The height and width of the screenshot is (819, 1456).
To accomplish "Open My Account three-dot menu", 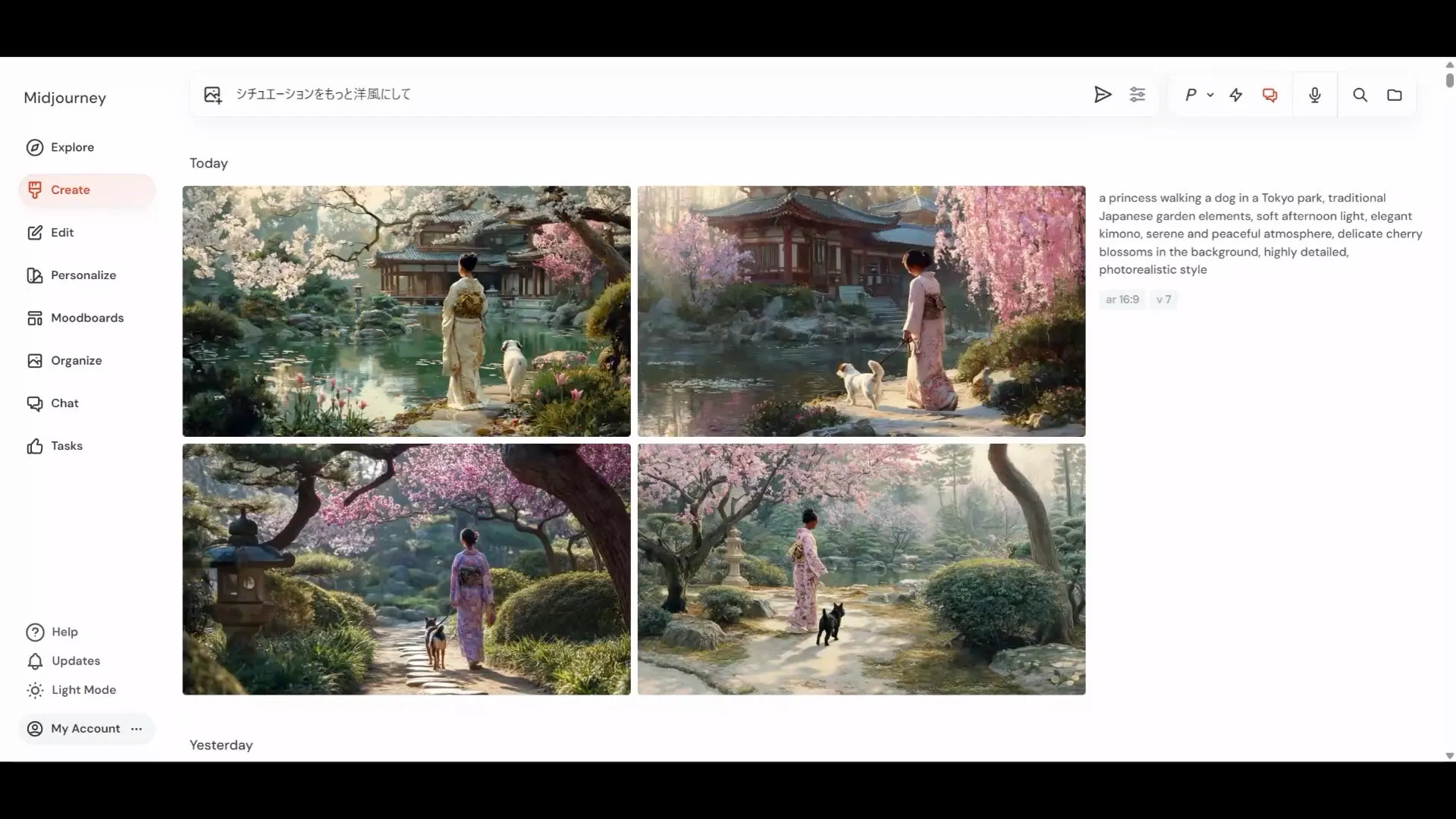I will (x=136, y=729).
